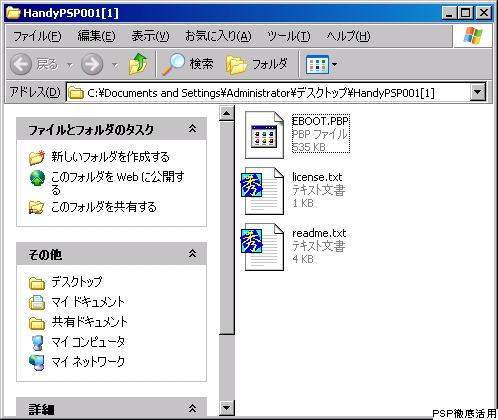Open the address bar dropdown arrow
The width and height of the screenshot is (498, 420).
478,92
